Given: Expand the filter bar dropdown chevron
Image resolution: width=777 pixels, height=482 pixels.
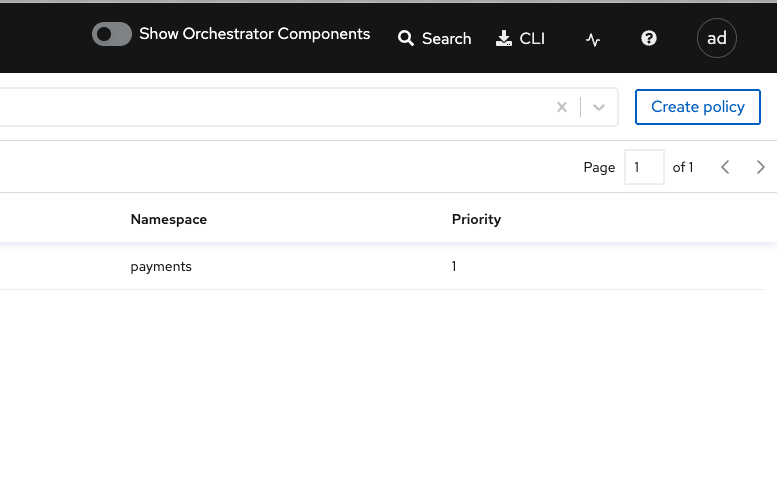Looking at the screenshot, I should point(599,107).
